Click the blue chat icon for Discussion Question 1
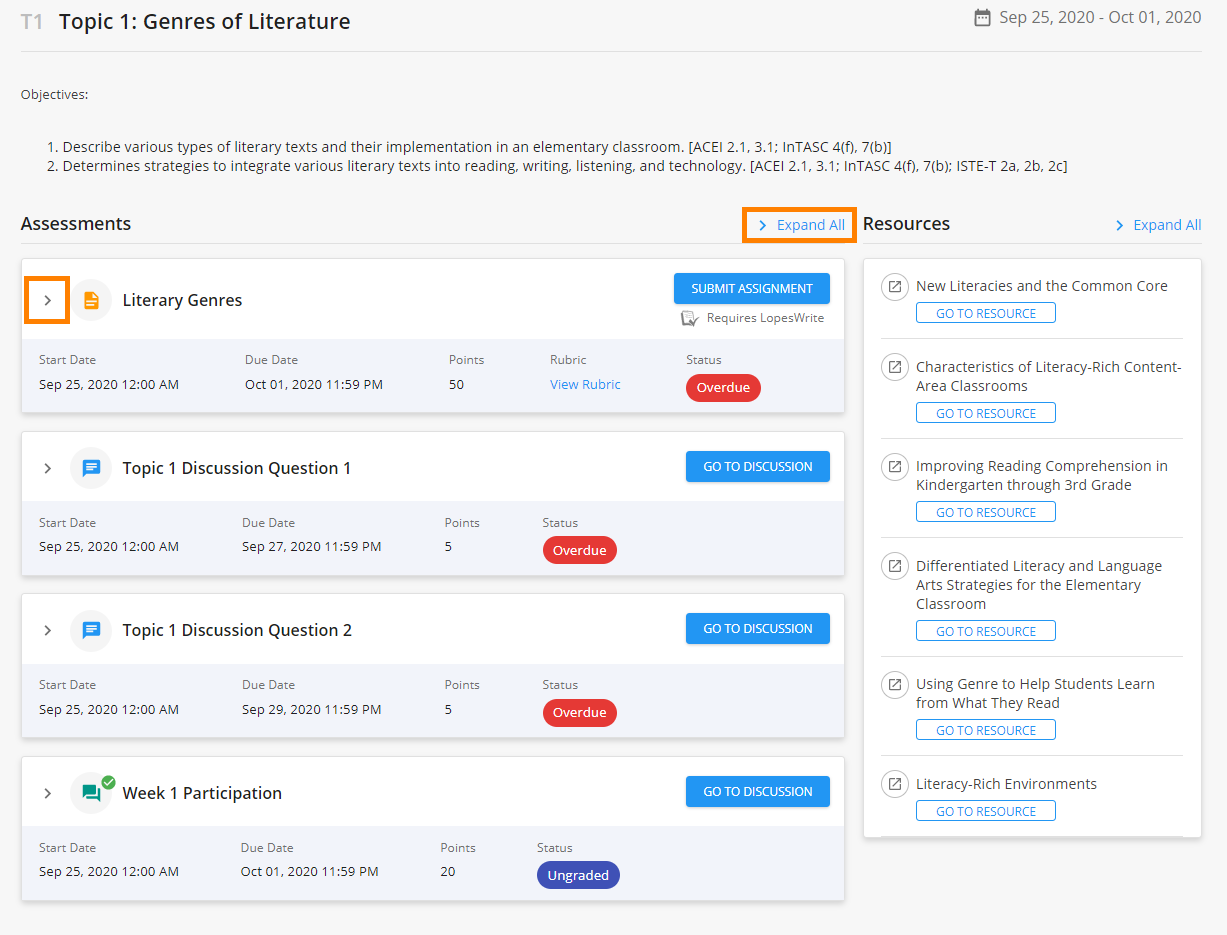Screen dimensions: 1227x935 tap(91, 468)
